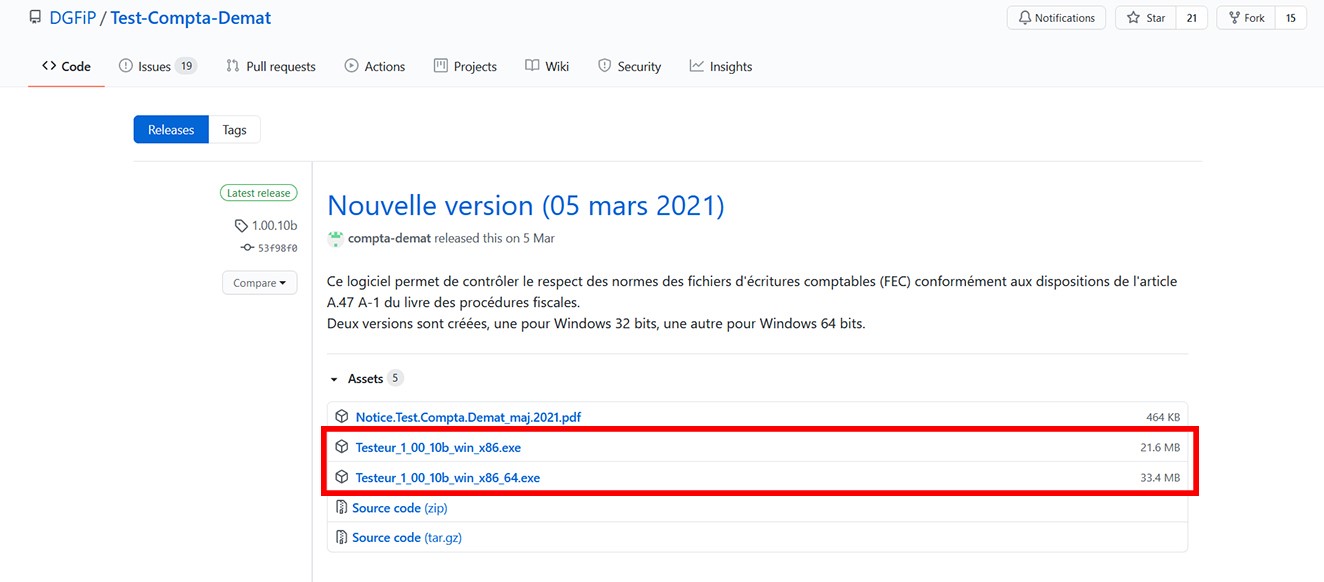Download Testeur_1_00_10b_win_x86_64.exe
Image resolution: width=1324 pixels, height=582 pixels.
[x=447, y=478]
